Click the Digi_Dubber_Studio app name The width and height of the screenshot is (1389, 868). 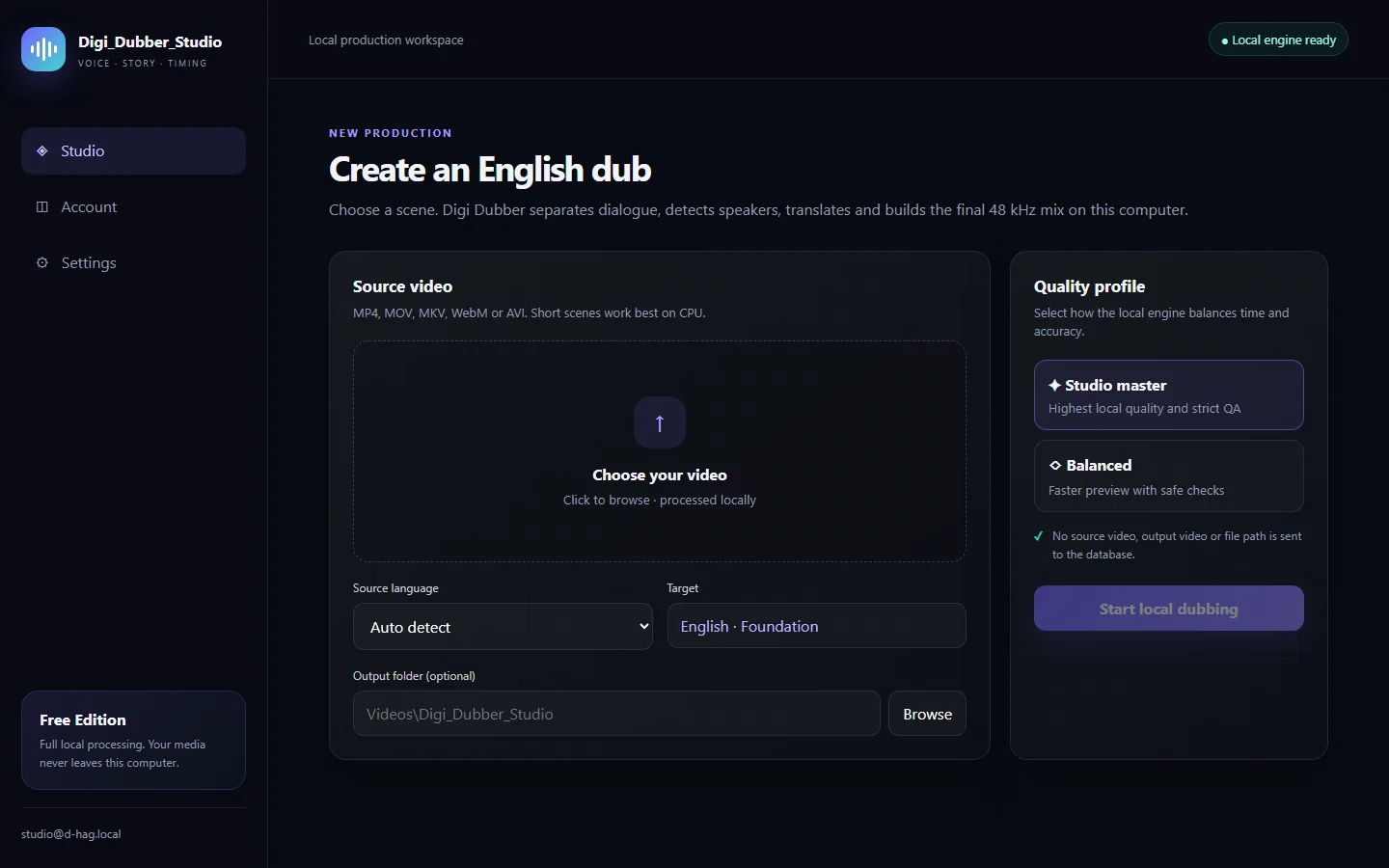150,41
